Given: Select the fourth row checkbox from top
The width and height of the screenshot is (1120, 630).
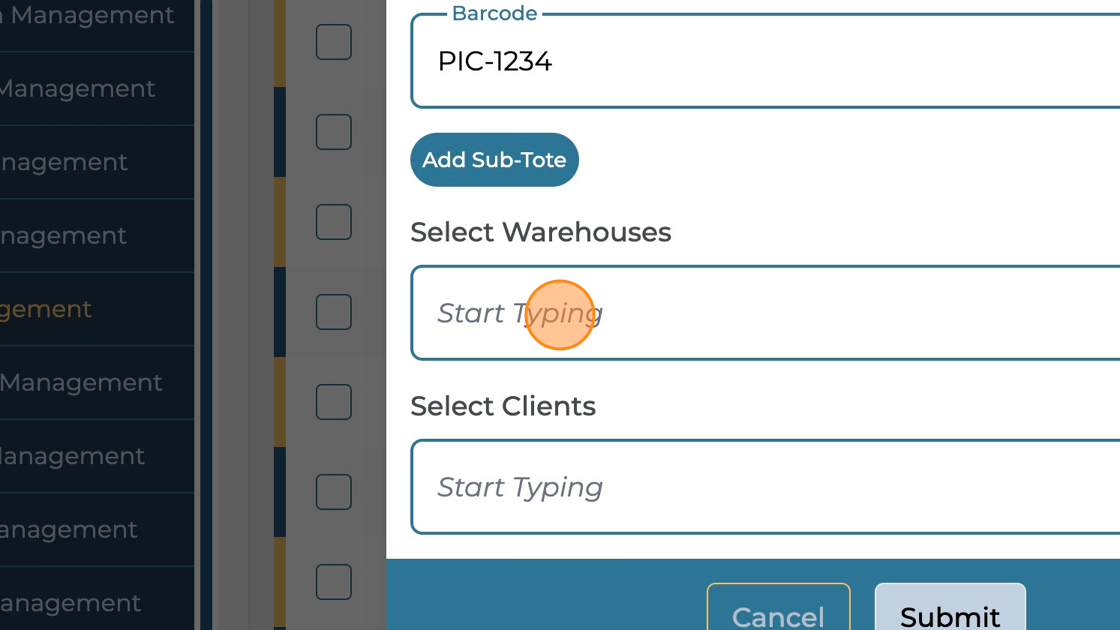Looking at the screenshot, I should pyautogui.click(x=334, y=312).
